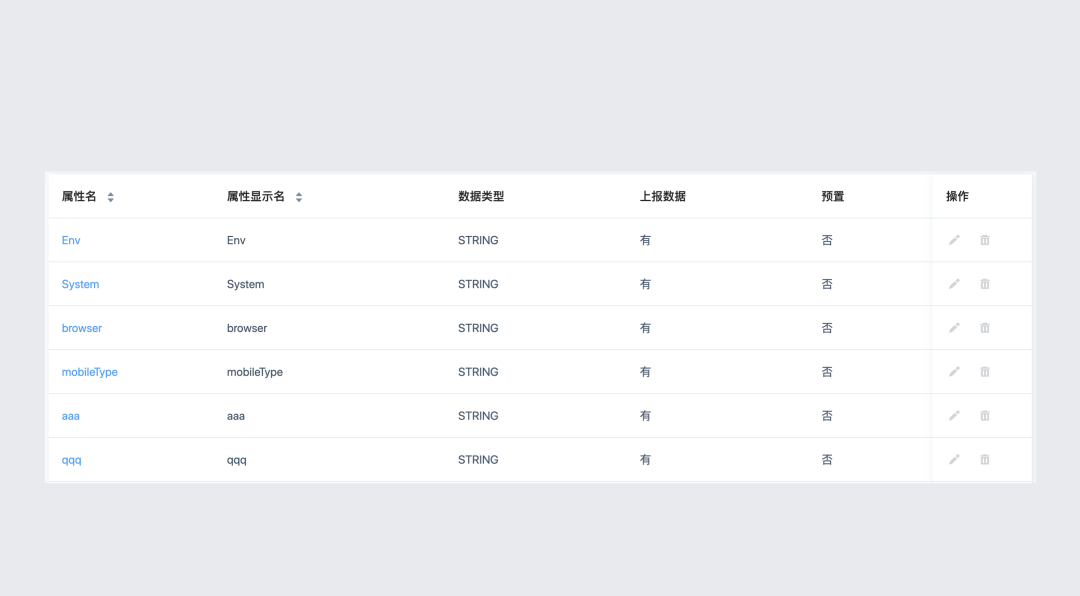
Task: Click STRING type in System row
Action: click(x=478, y=284)
